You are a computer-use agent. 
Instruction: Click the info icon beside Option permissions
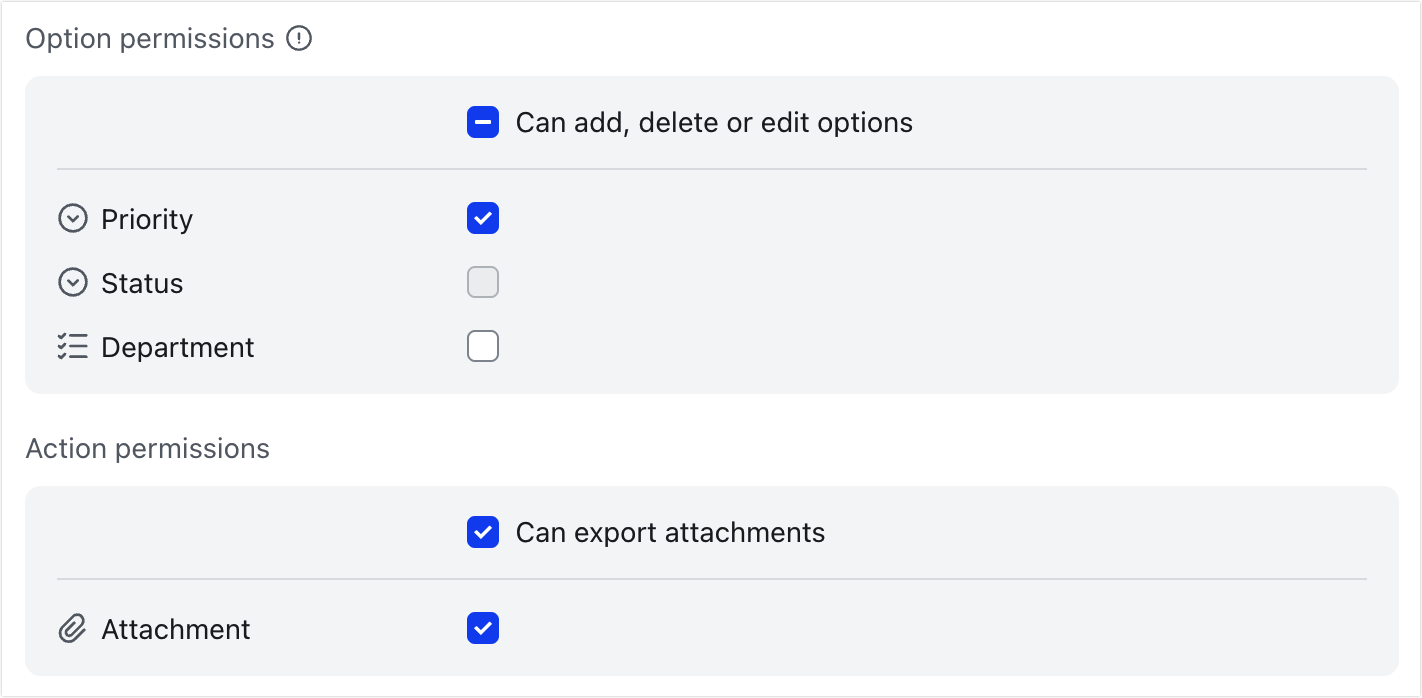(x=298, y=38)
